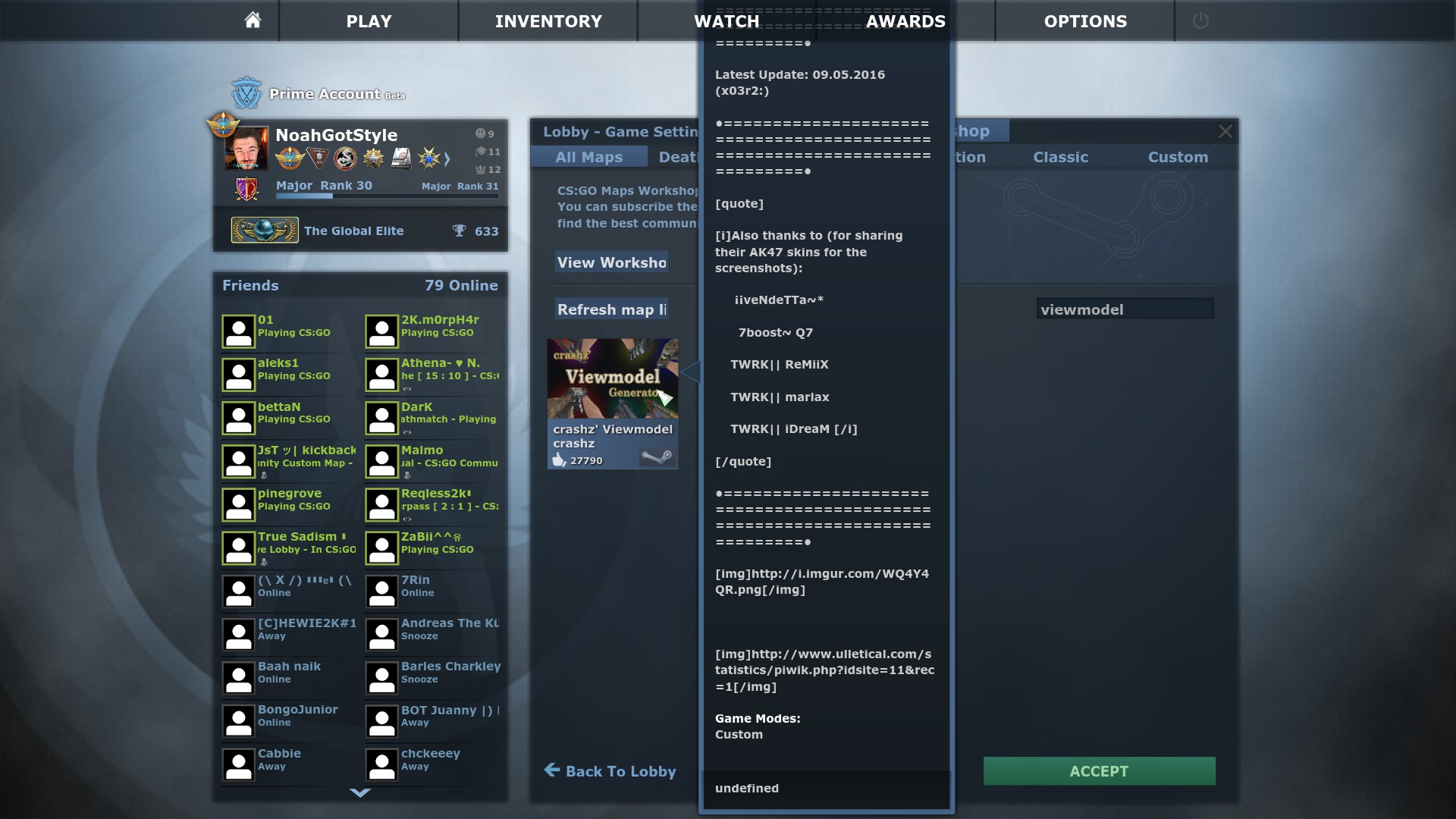Viewport: 1456px width, 819px height.
Task: Open the INVENTORY menu
Action: (x=548, y=21)
